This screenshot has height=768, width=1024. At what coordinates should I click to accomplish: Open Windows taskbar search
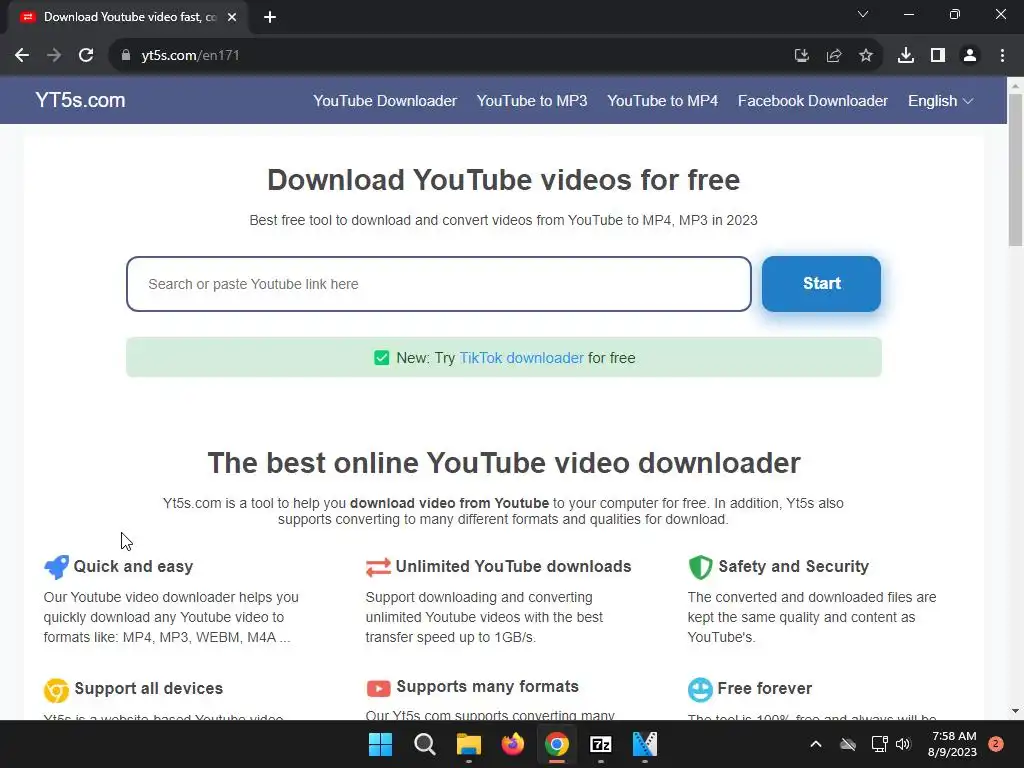424,744
